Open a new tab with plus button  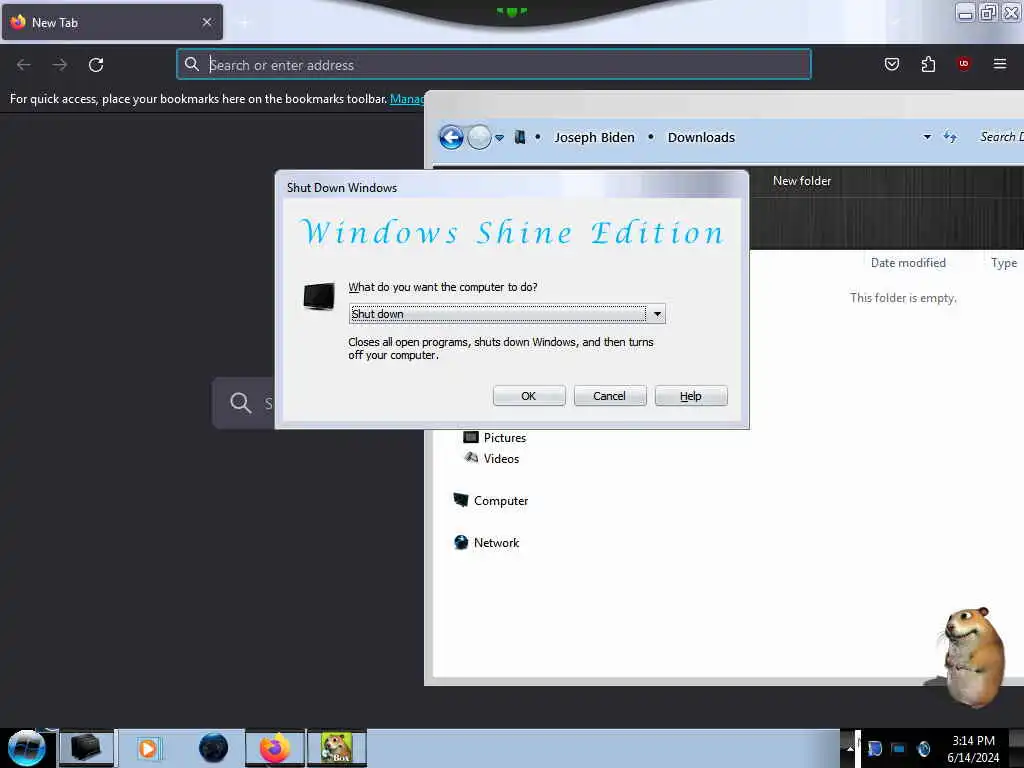pyautogui.click(x=244, y=23)
